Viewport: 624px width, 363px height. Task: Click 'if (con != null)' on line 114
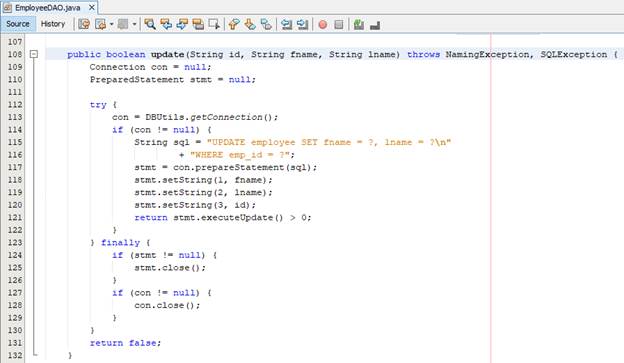pos(156,130)
